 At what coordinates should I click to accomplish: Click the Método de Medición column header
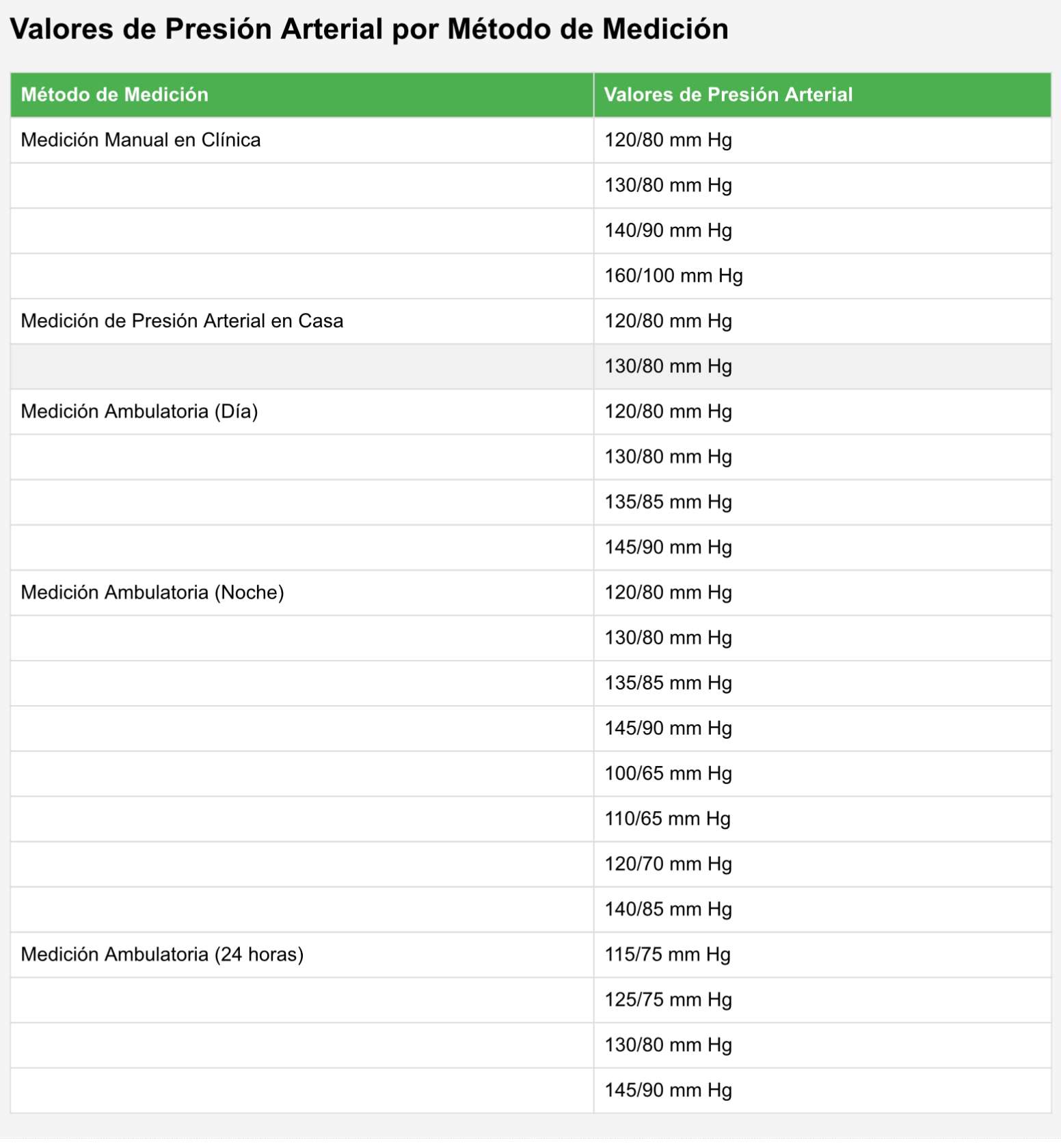[x=115, y=94]
